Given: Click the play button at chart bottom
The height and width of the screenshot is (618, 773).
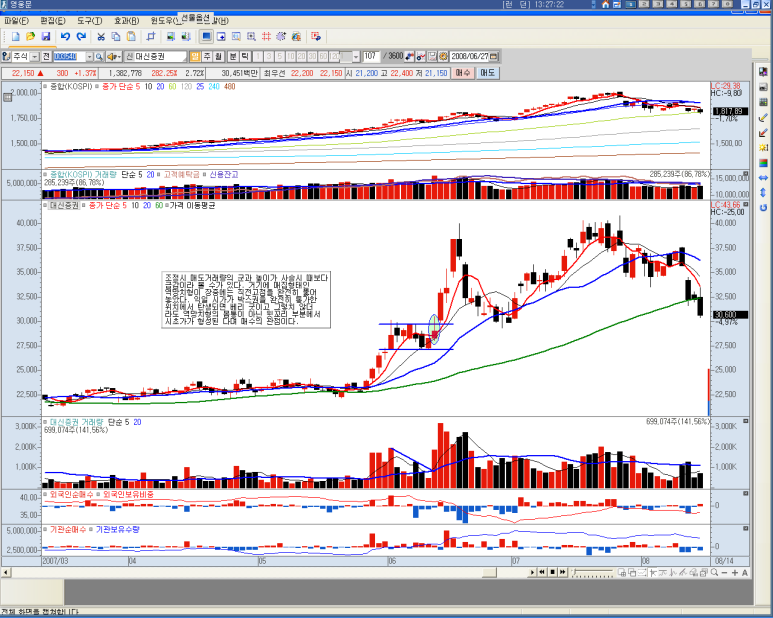Looking at the screenshot, I should click(x=532, y=572).
